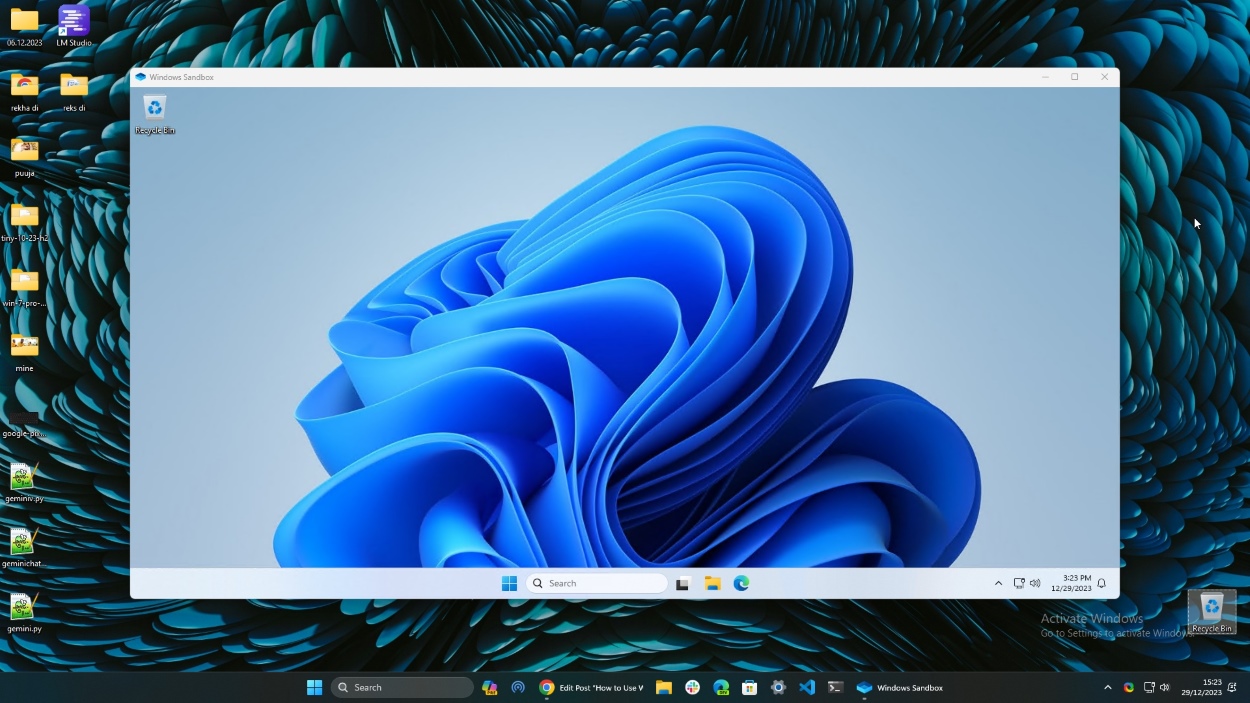1250x703 pixels.
Task: Open Visual Studio Code from the host taskbar
Action: [x=807, y=687]
